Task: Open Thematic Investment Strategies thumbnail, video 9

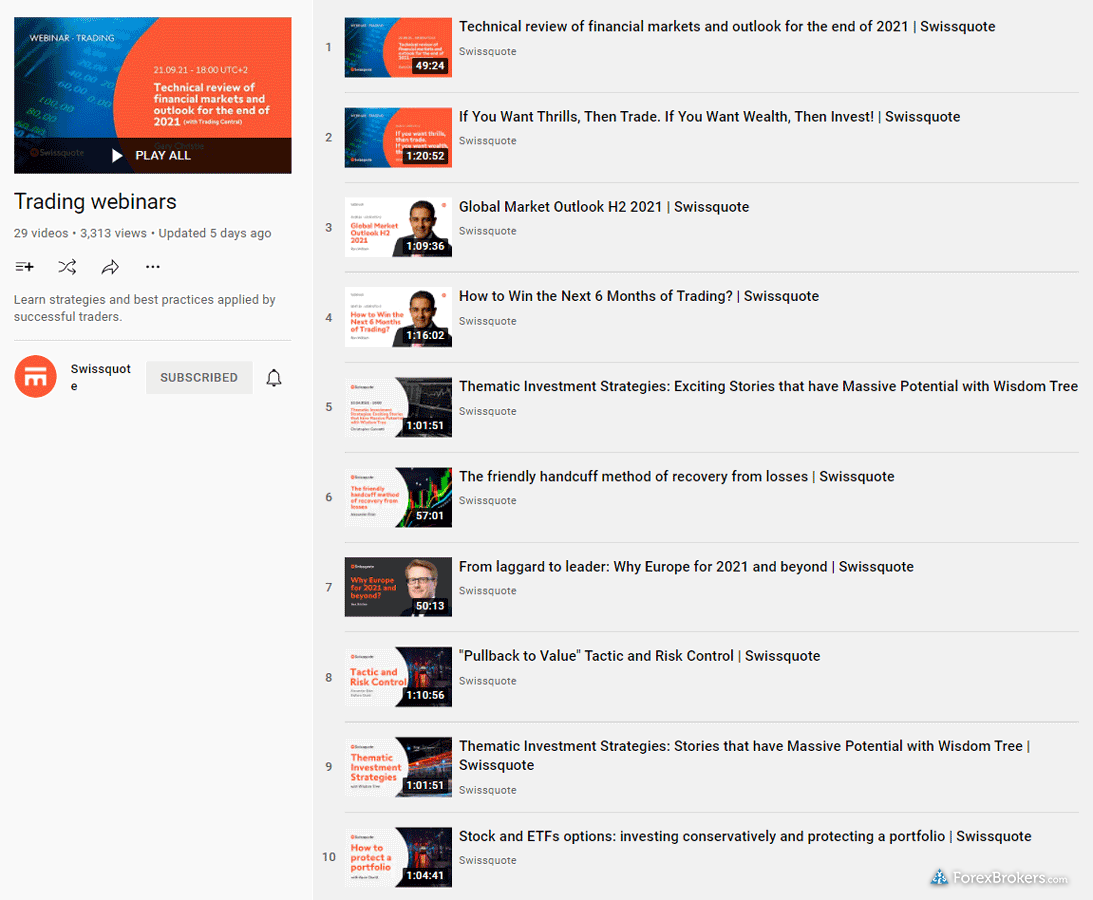Action: [398, 767]
